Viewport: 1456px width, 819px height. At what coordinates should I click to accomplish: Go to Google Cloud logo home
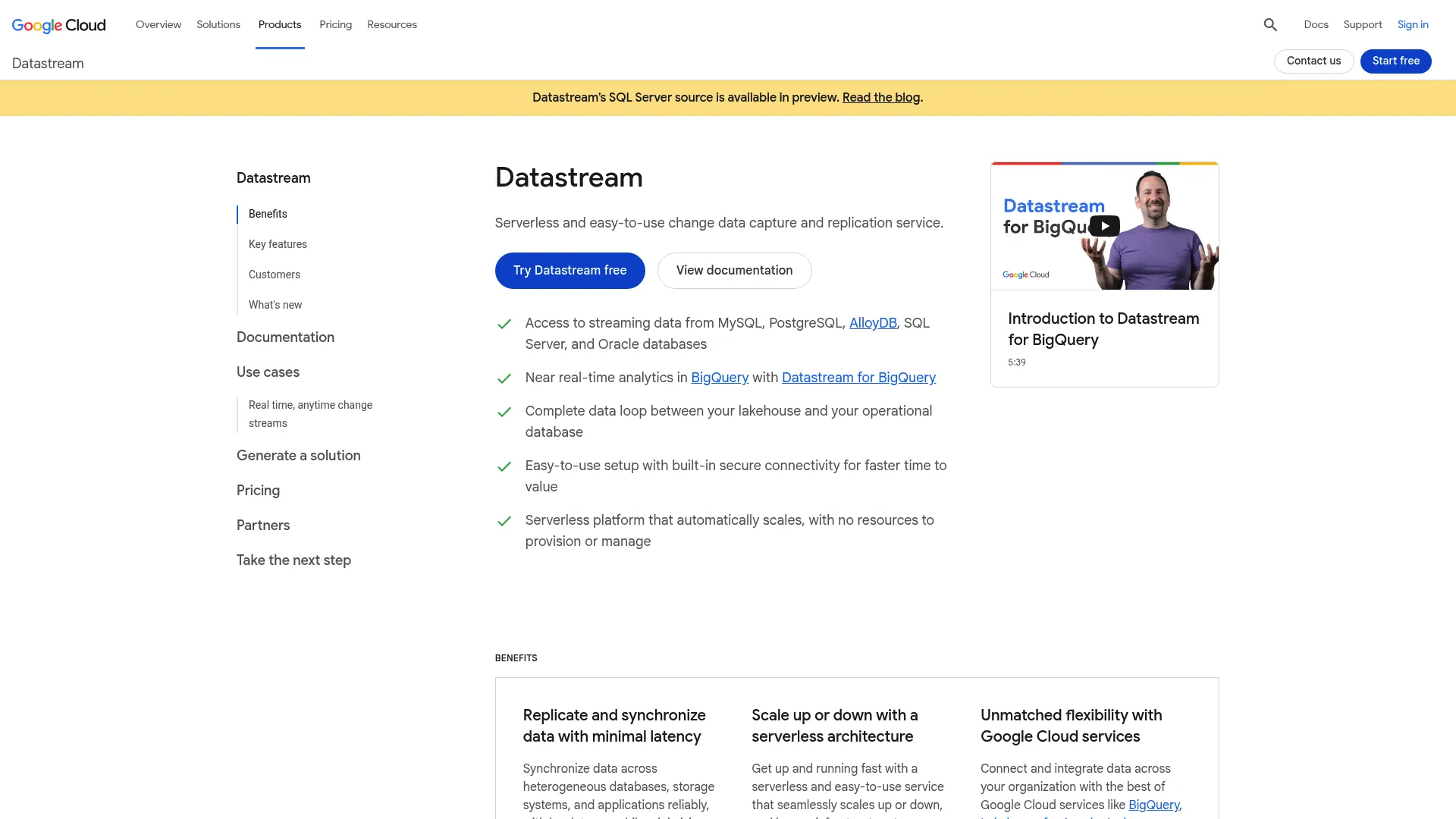(x=58, y=25)
